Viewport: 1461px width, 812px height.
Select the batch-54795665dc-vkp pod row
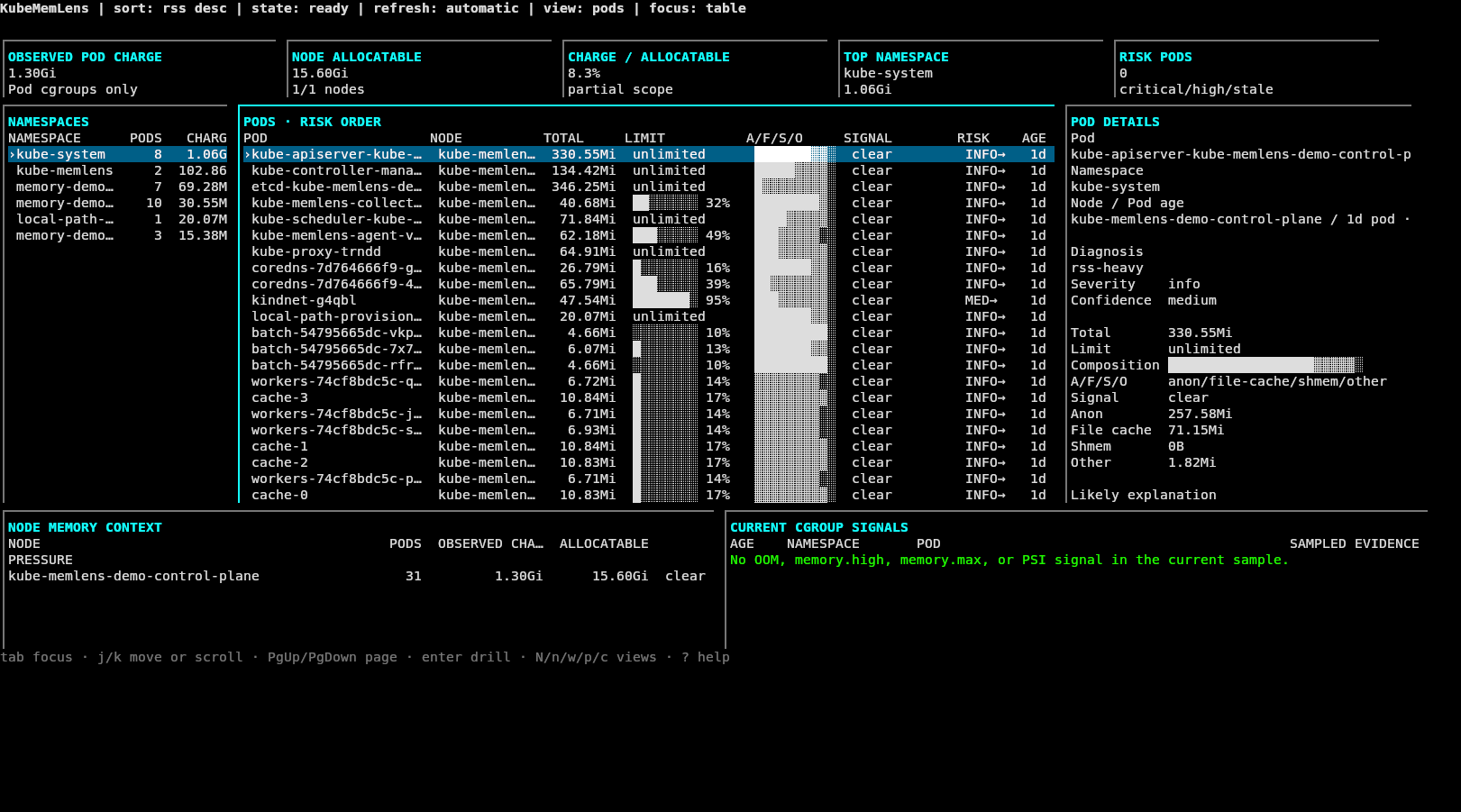[x=648, y=333]
